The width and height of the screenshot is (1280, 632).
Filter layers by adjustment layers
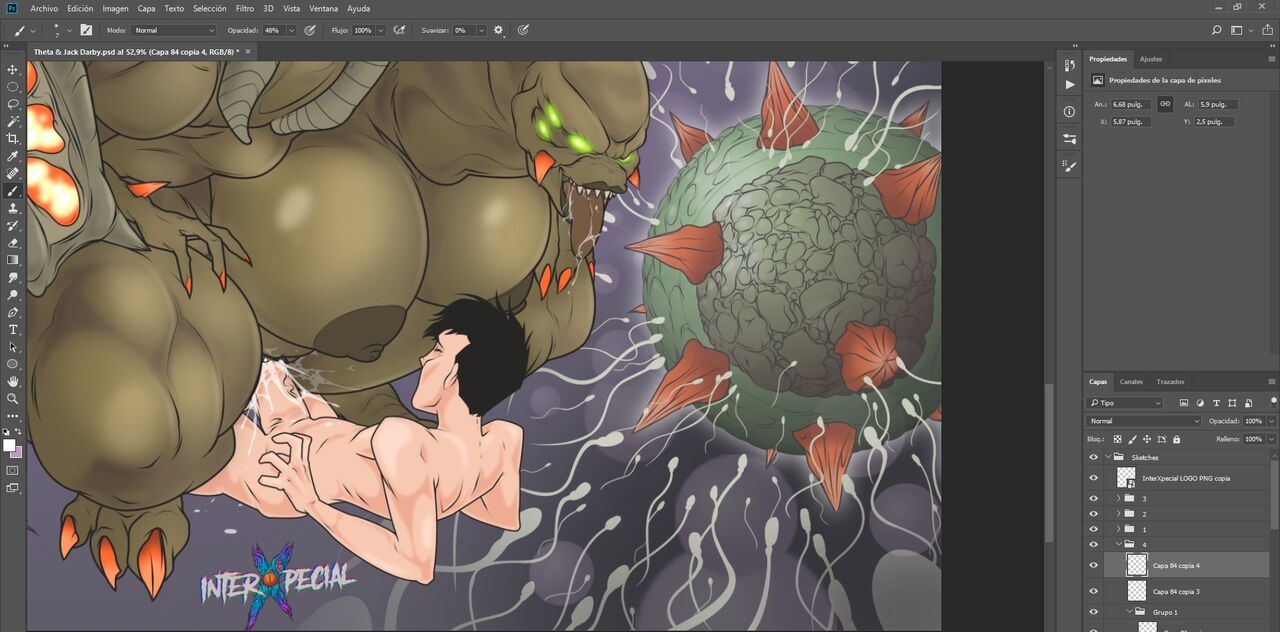1198,403
